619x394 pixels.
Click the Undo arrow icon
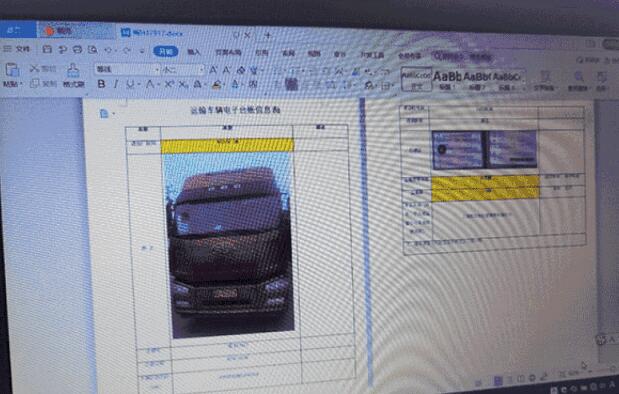point(108,50)
